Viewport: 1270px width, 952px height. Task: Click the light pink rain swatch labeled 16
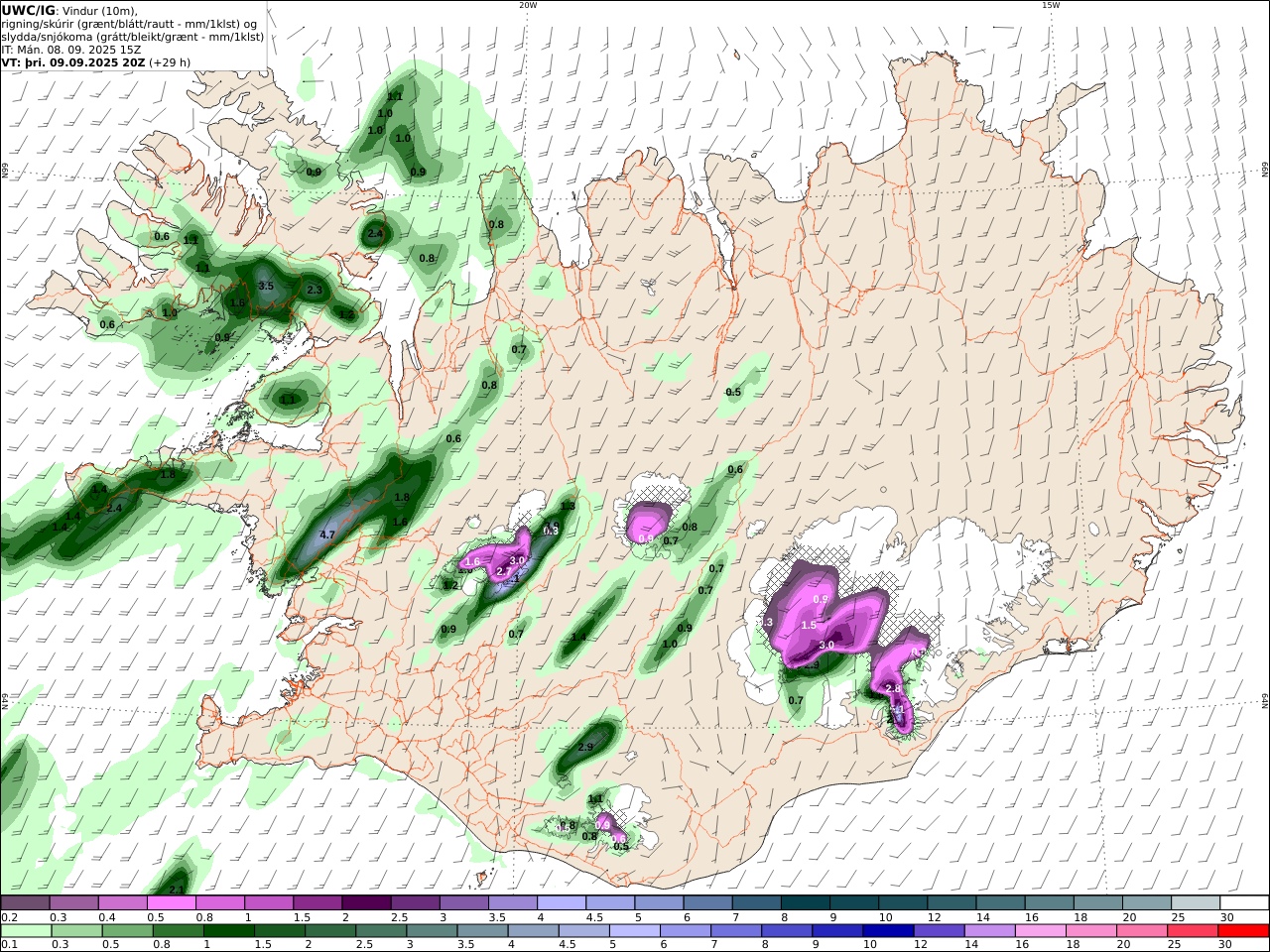coord(1041,930)
